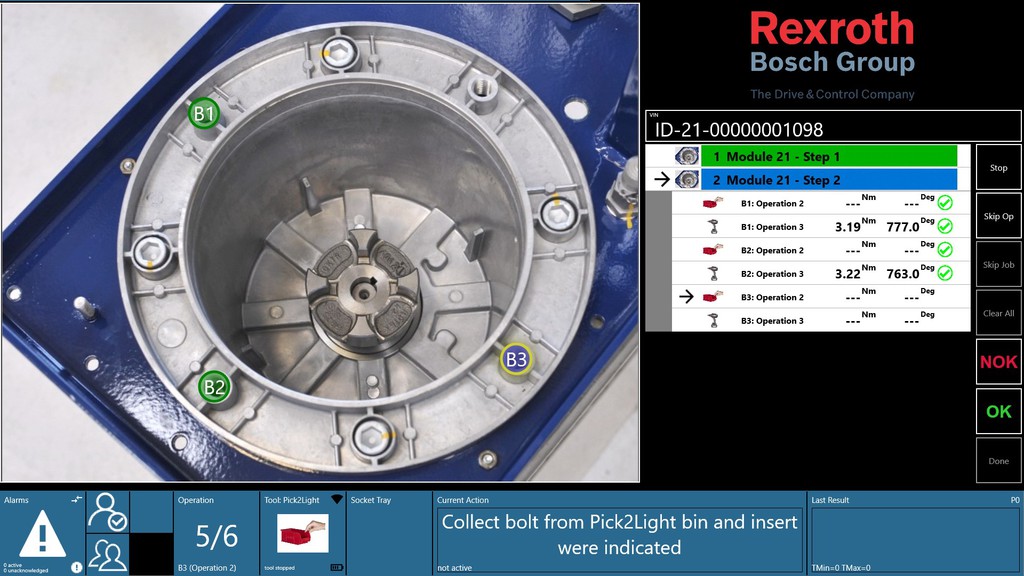Click the green check for B1: Operation 2

click(945, 203)
